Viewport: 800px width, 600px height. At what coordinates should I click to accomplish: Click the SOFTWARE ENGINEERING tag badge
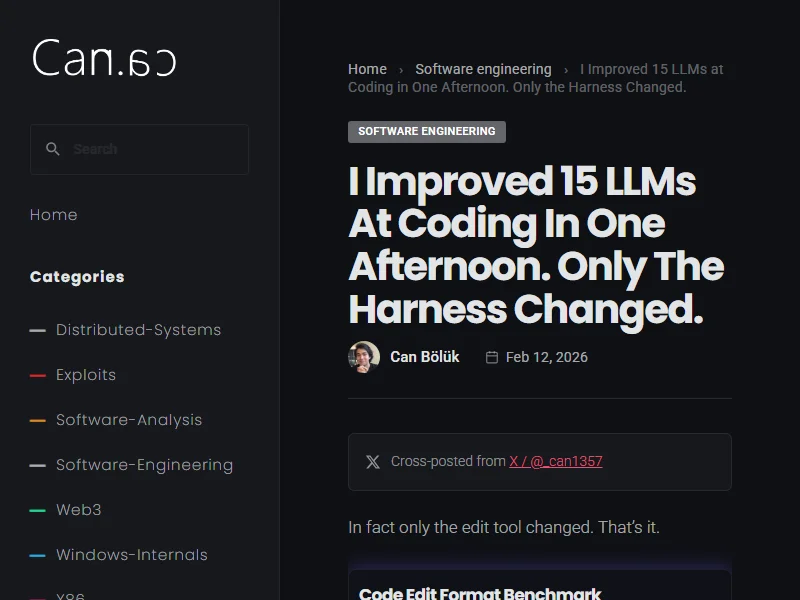pyautogui.click(x=427, y=132)
